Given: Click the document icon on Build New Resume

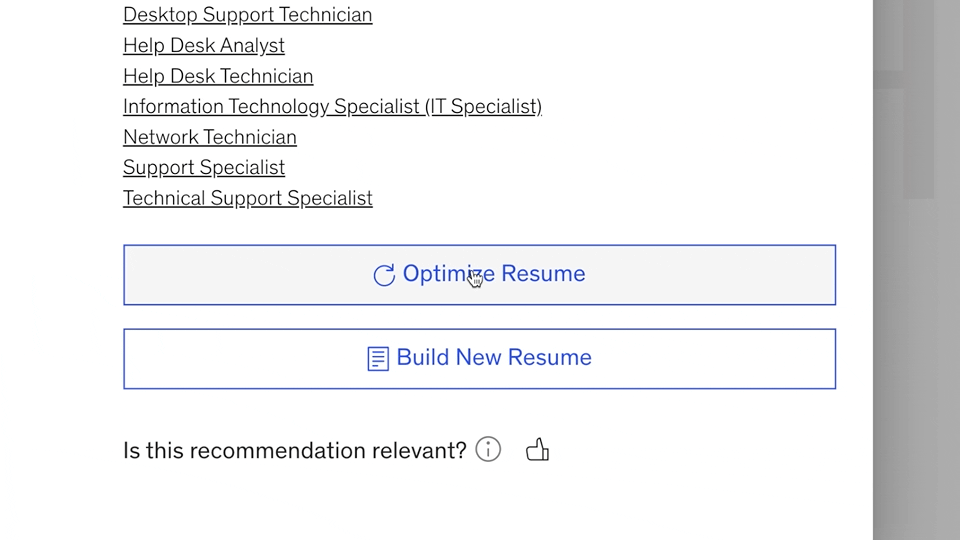Looking at the screenshot, I should [x=378, y=358].
